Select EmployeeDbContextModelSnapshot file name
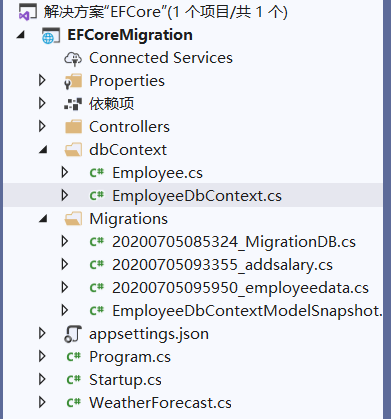Screen dimensions: 391x419 247,311
